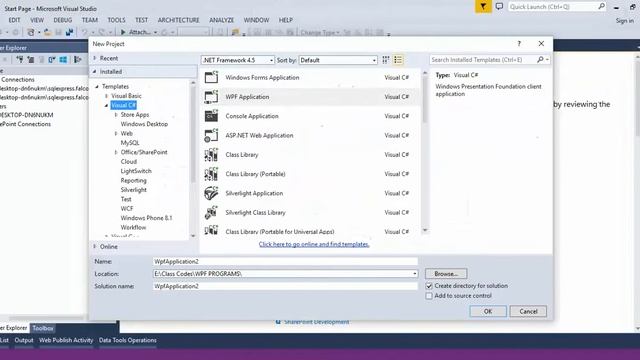
Task: Open the WINDOW menu
Action: click(256, 20)
